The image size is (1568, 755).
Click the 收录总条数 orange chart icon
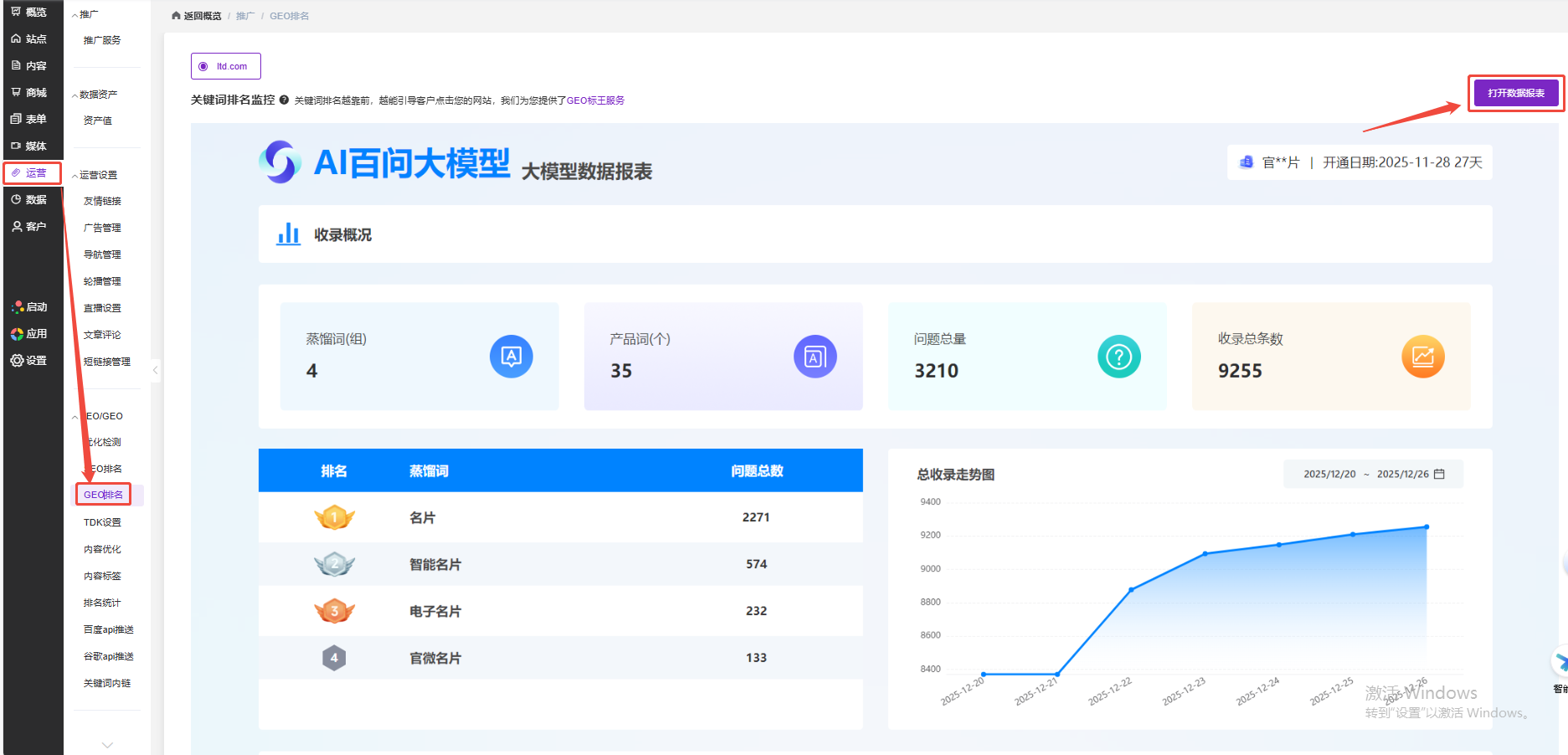tap(1422, 357)
